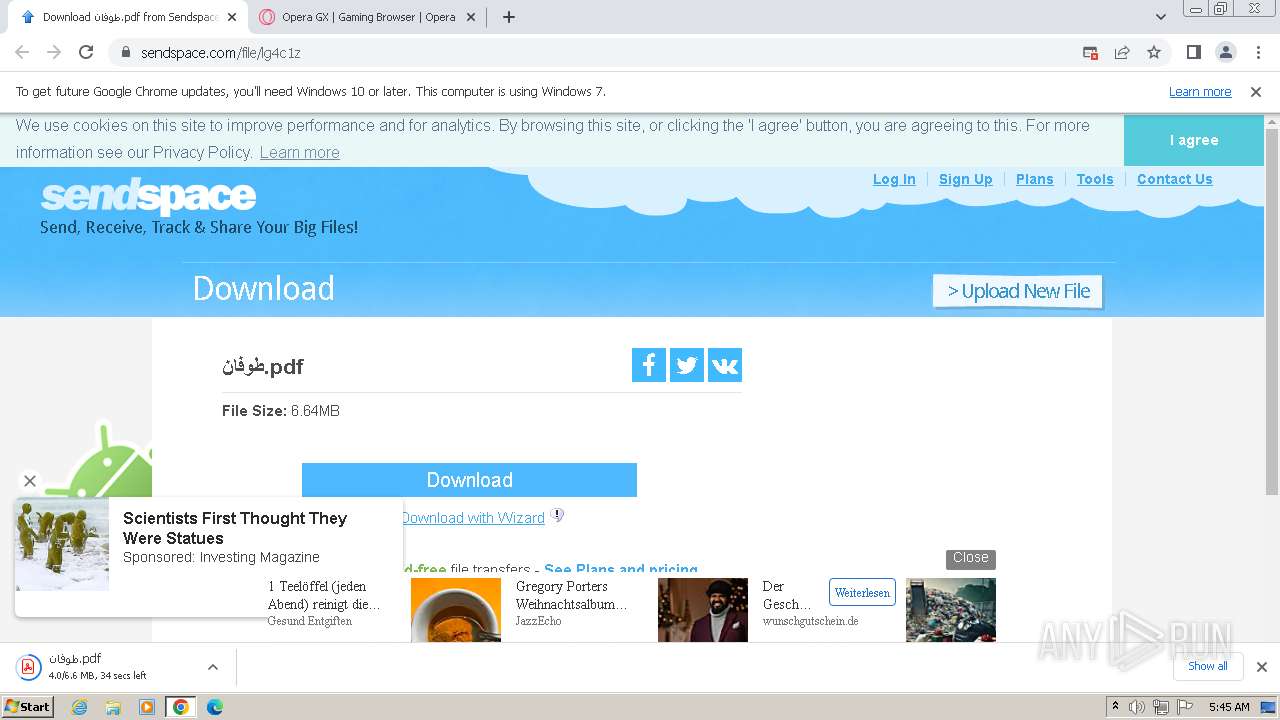The width and height of the screenshot is (1280, 720).
Task: Dismiss the Chrome update notification bar
Action: [x=1256, y=92]
